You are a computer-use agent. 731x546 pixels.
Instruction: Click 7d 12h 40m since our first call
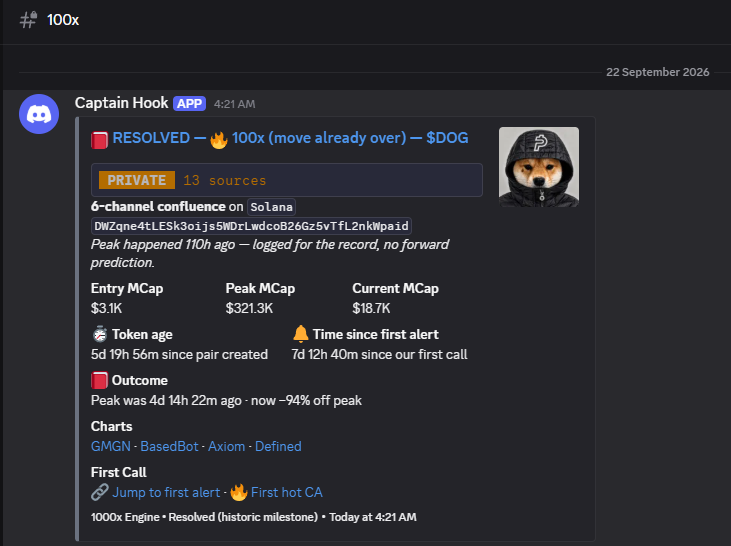[x=379, y=354]
